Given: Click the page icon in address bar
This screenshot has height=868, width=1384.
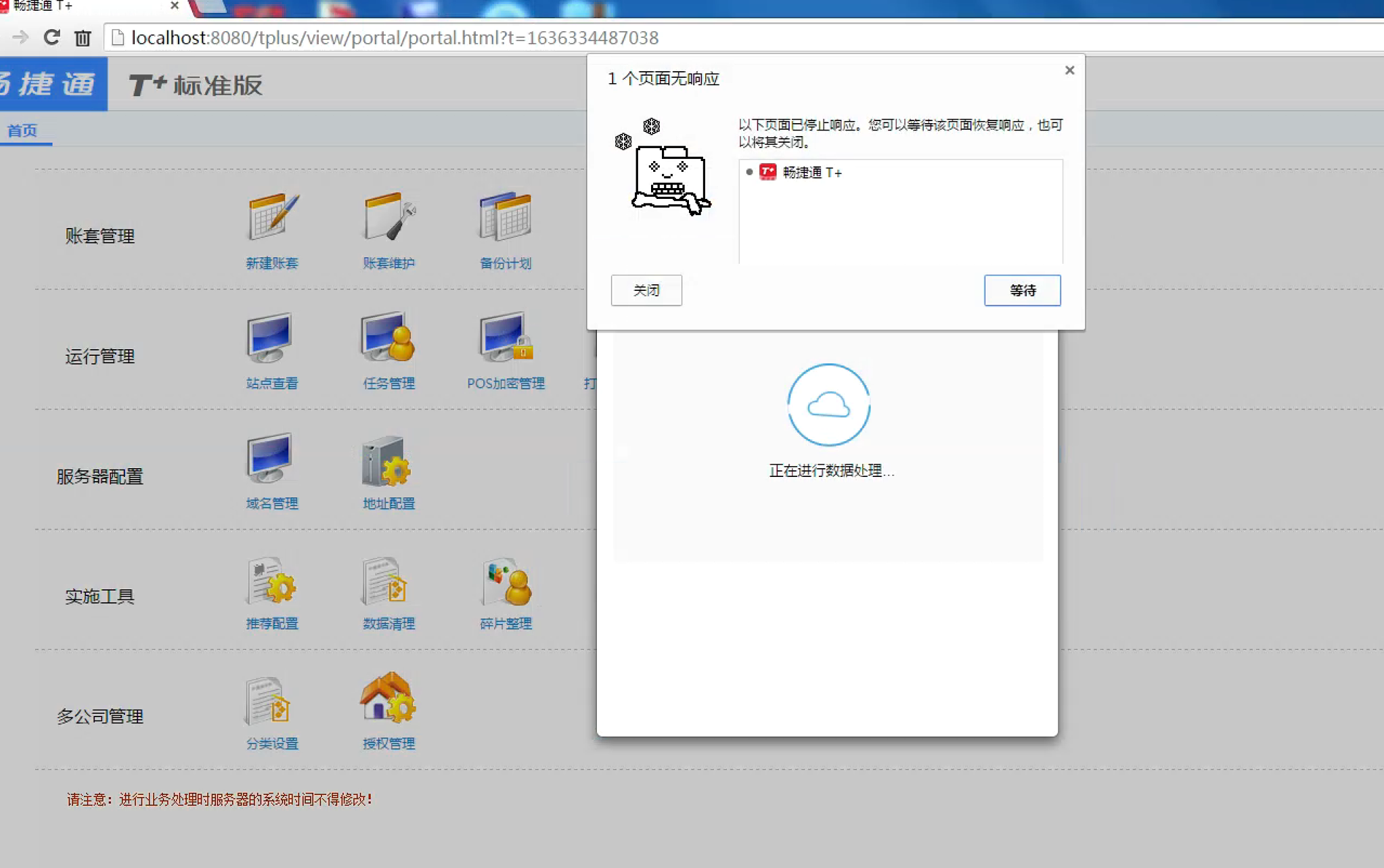Looking at the screenshot, I should tap(118, 37).
